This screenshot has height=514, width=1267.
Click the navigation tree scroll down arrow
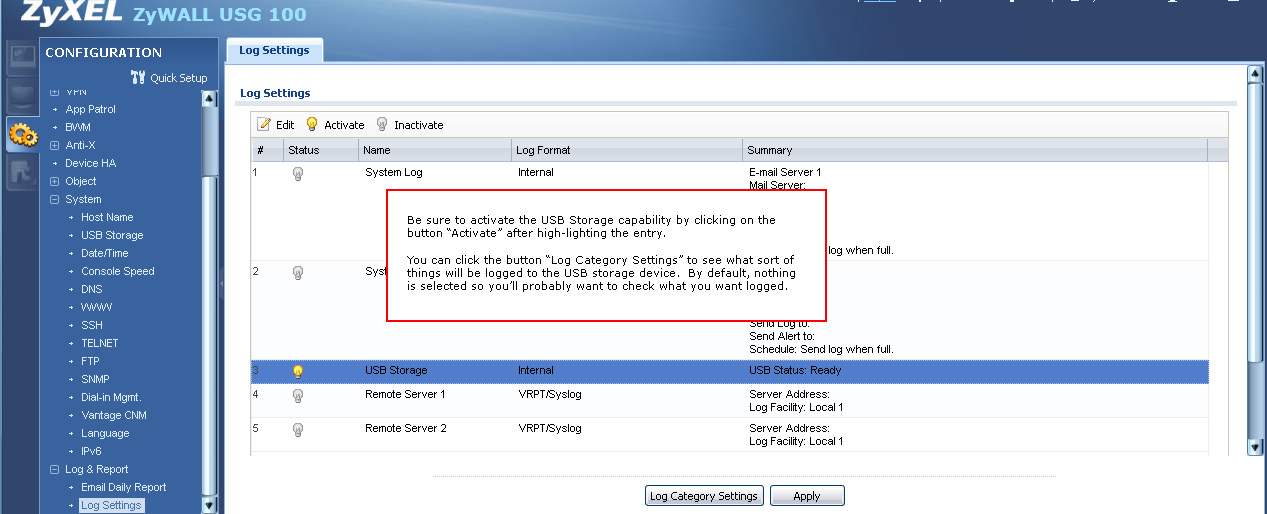coord(209,506)
